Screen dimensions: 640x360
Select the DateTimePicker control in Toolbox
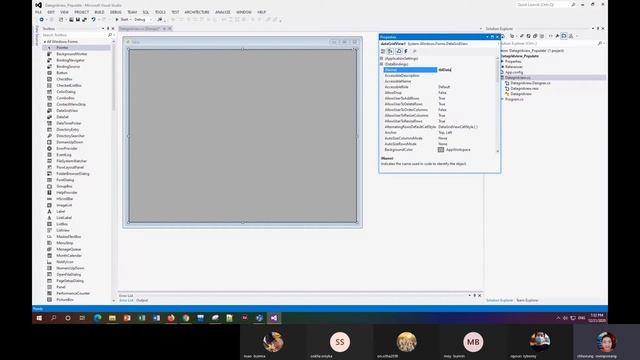point(76,123)
